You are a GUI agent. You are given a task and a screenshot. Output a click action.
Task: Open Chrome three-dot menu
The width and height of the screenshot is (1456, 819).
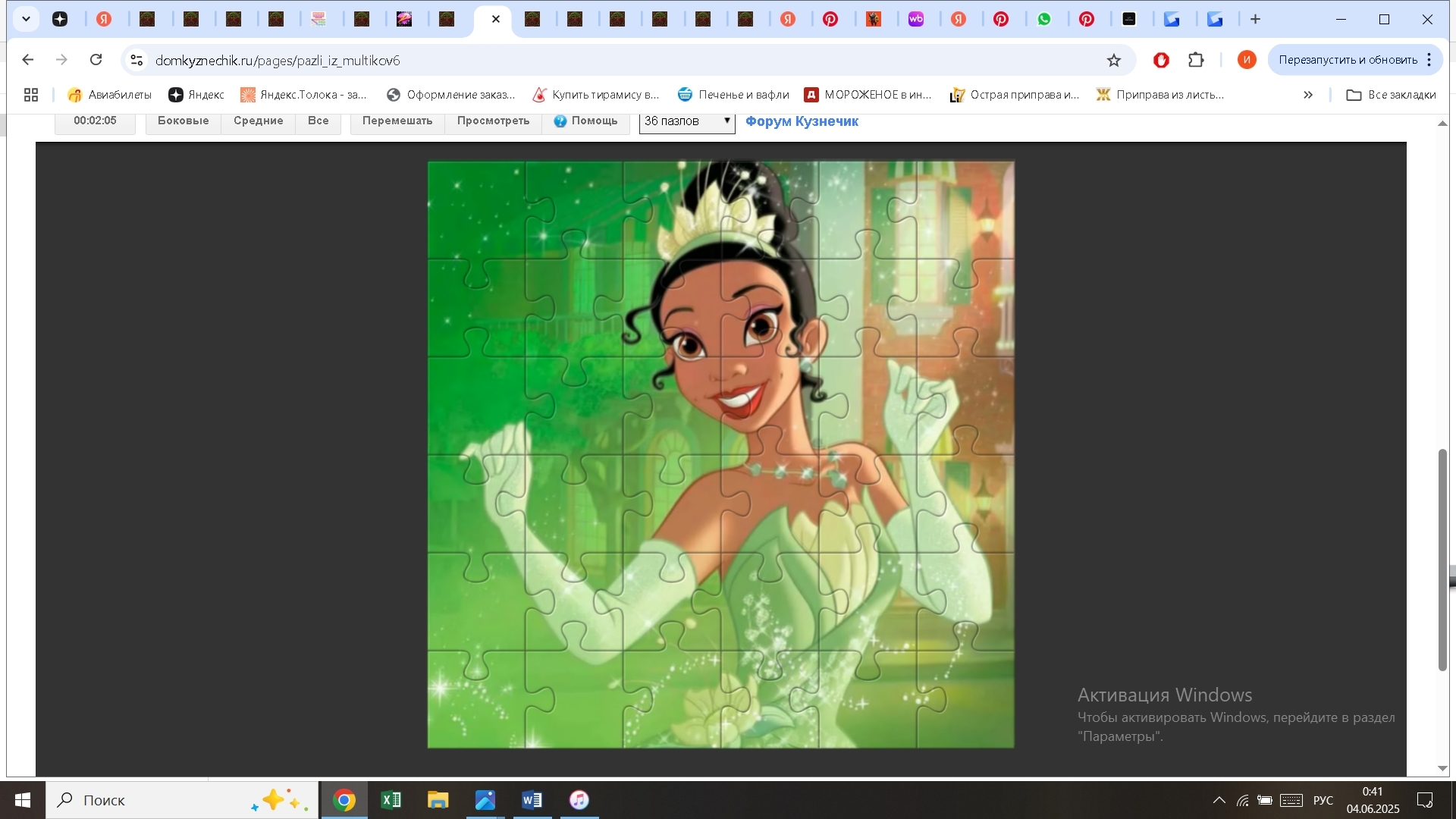click(x=1429, y=60)
